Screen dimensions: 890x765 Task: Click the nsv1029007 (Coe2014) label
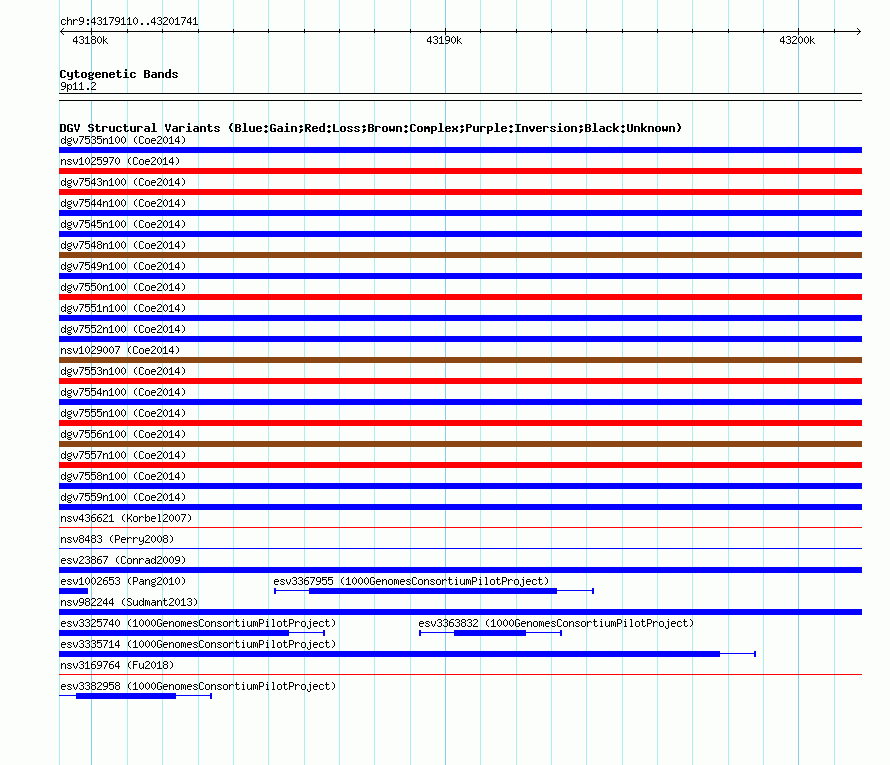point(120,350)
